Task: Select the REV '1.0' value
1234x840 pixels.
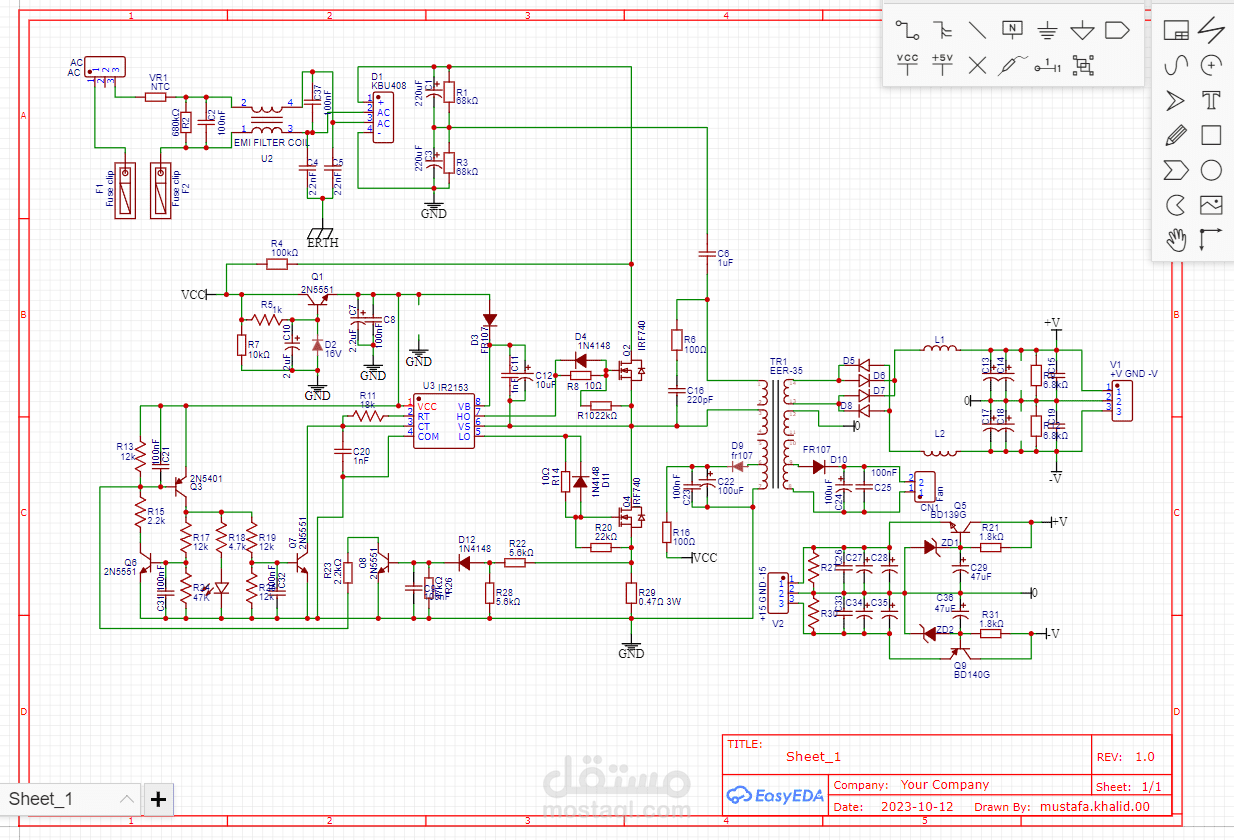Action: coord(1145,757)
